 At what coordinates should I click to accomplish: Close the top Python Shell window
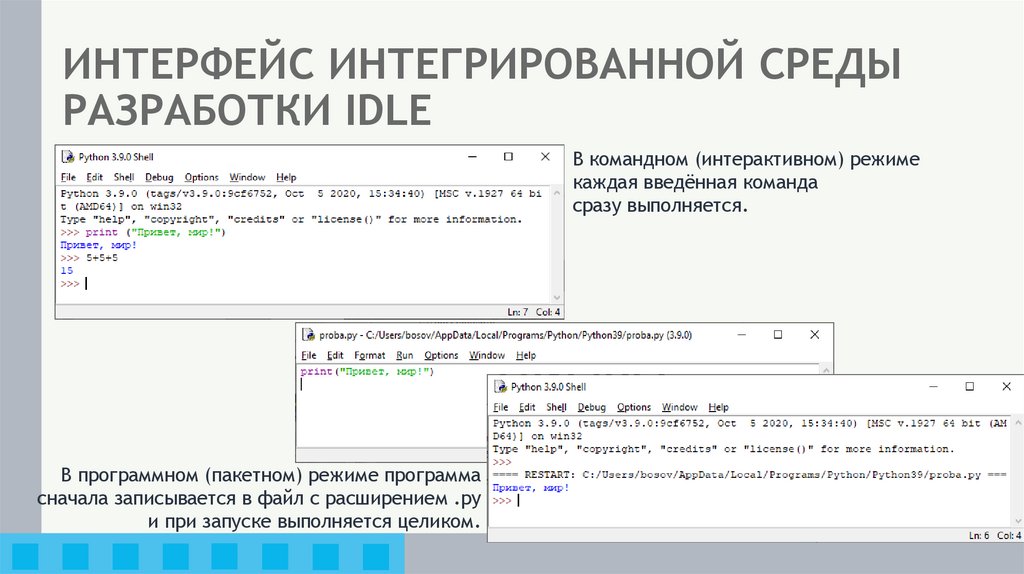pos(545,157)
